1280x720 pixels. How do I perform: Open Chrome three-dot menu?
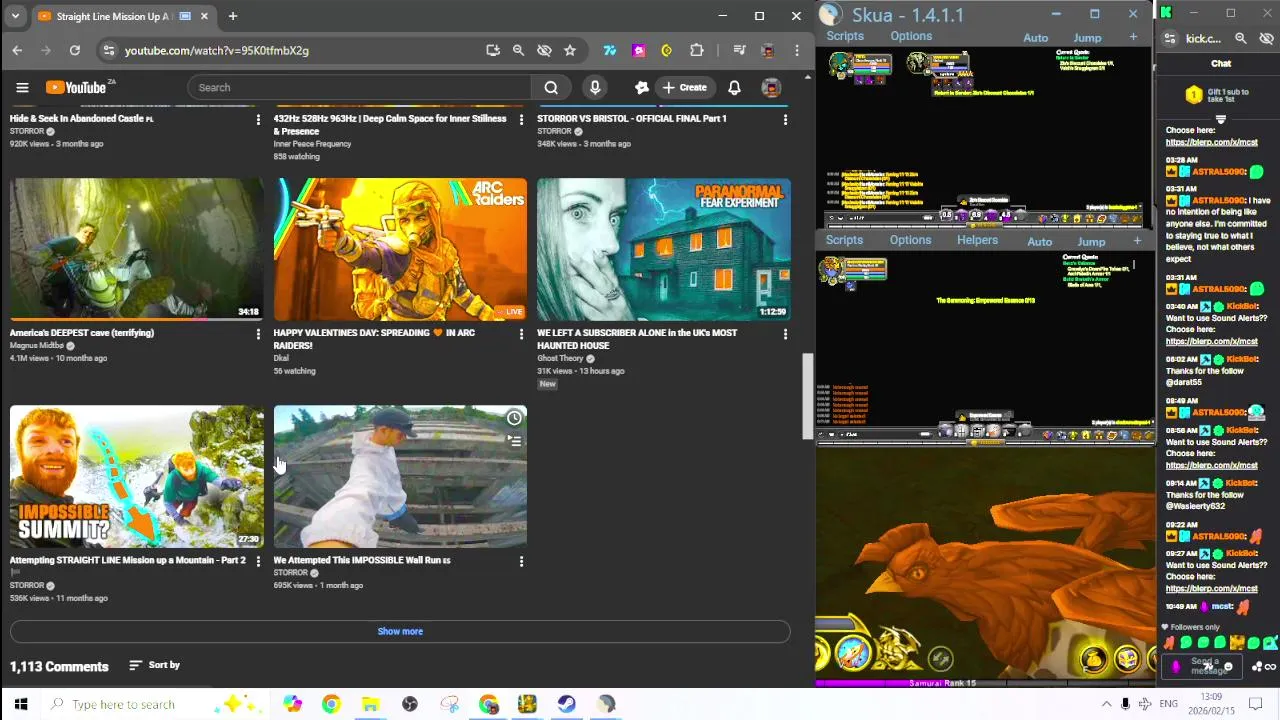(797, 50)
